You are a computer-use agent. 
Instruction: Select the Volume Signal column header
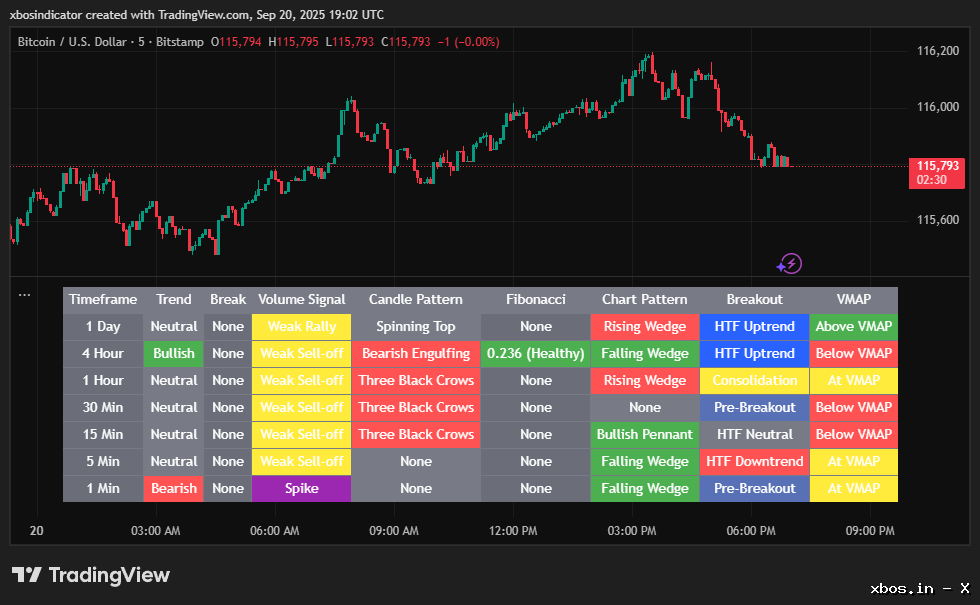[301, 299]
